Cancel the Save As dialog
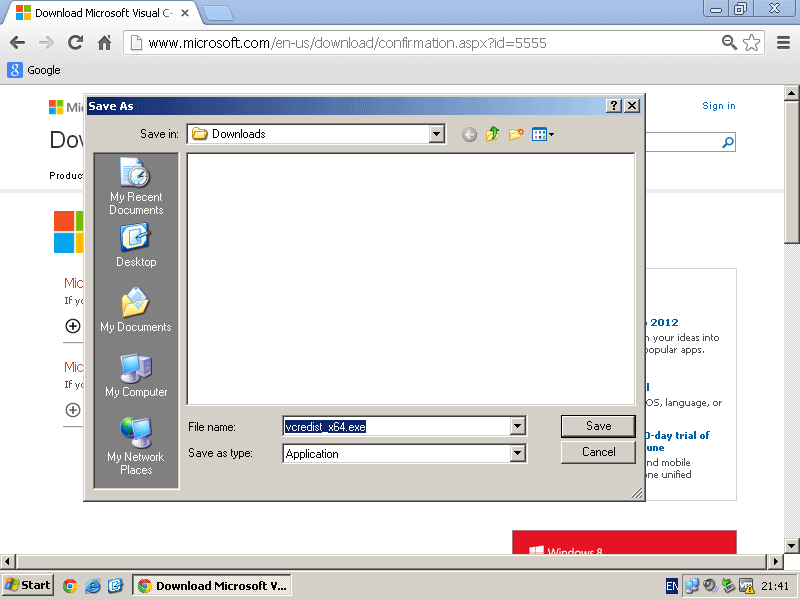The width and height of the screenshot is (800, 600). pos(598,452)
